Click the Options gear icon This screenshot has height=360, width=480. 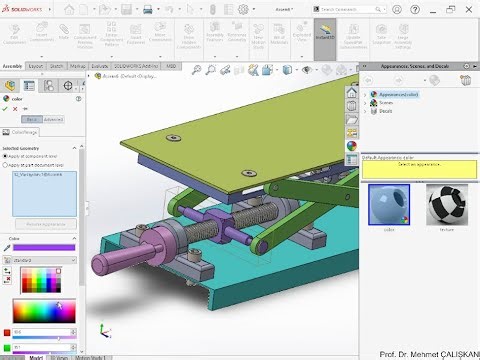pyautogui.click(x=244, y=9)
